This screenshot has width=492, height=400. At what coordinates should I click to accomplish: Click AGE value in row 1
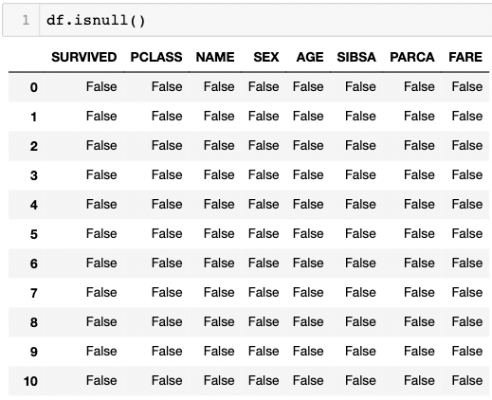click(x=308, y=116)
